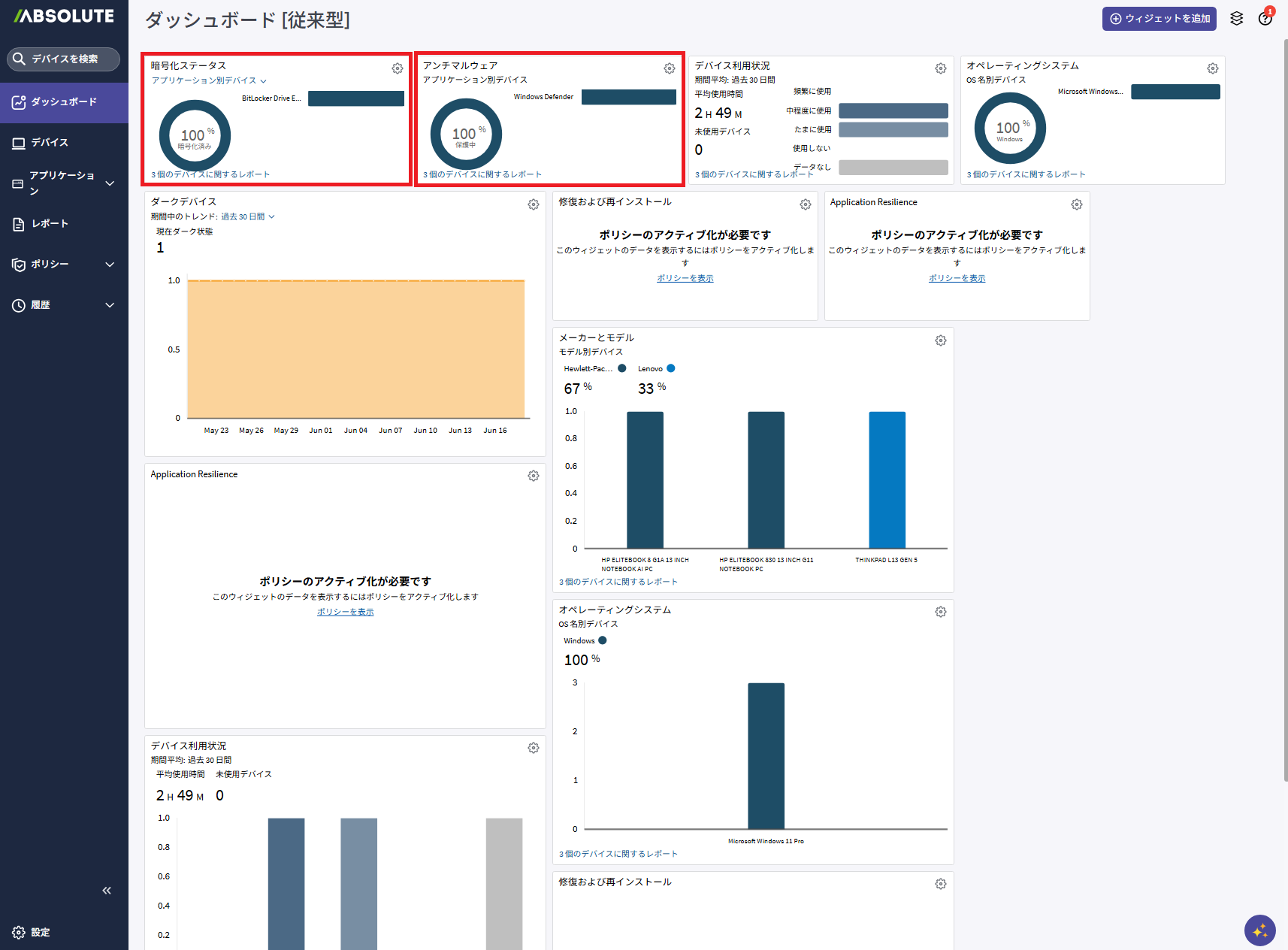Image resolution: width=1288 pixels, height=950 pixels.
Task: Open アプリケーション別デバイス dropdown in encryption widget
Action: (x=209, y=80)
